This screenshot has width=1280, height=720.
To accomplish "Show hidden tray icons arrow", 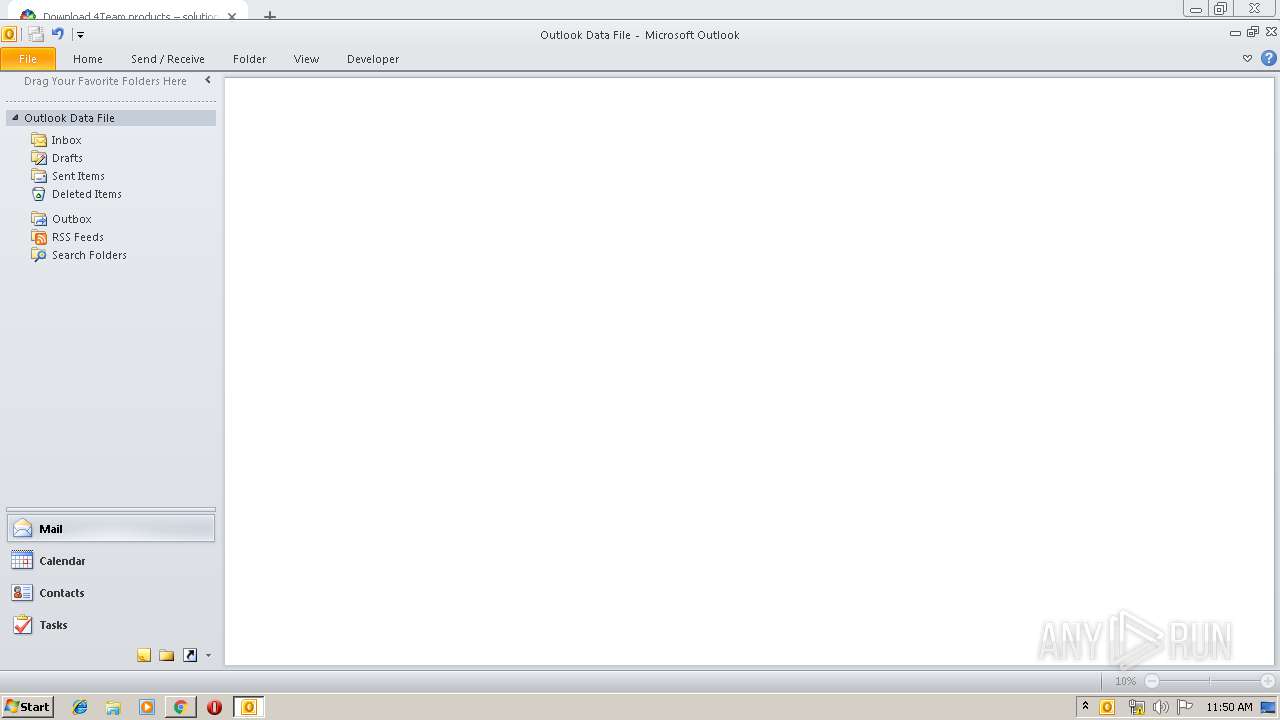I will coord(1086,707).
